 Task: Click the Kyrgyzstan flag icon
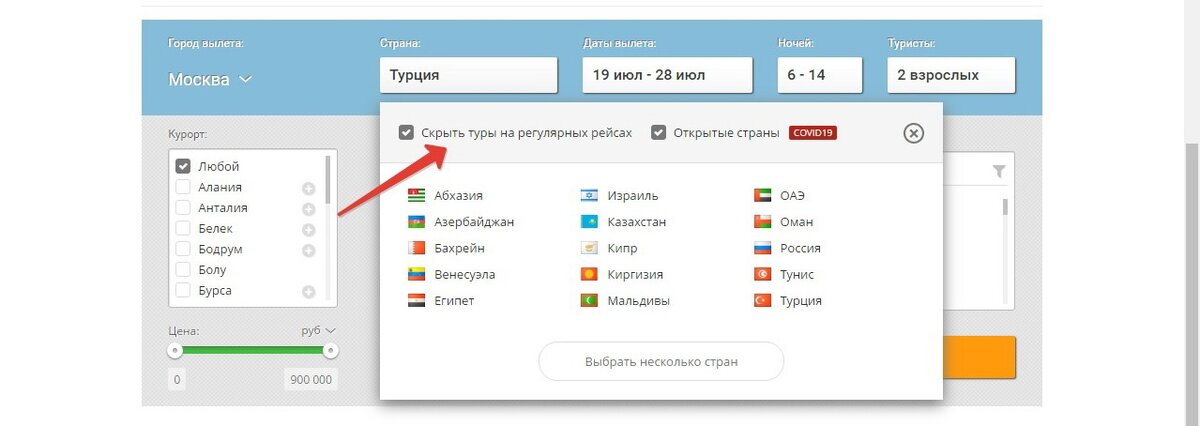(589, 274)
